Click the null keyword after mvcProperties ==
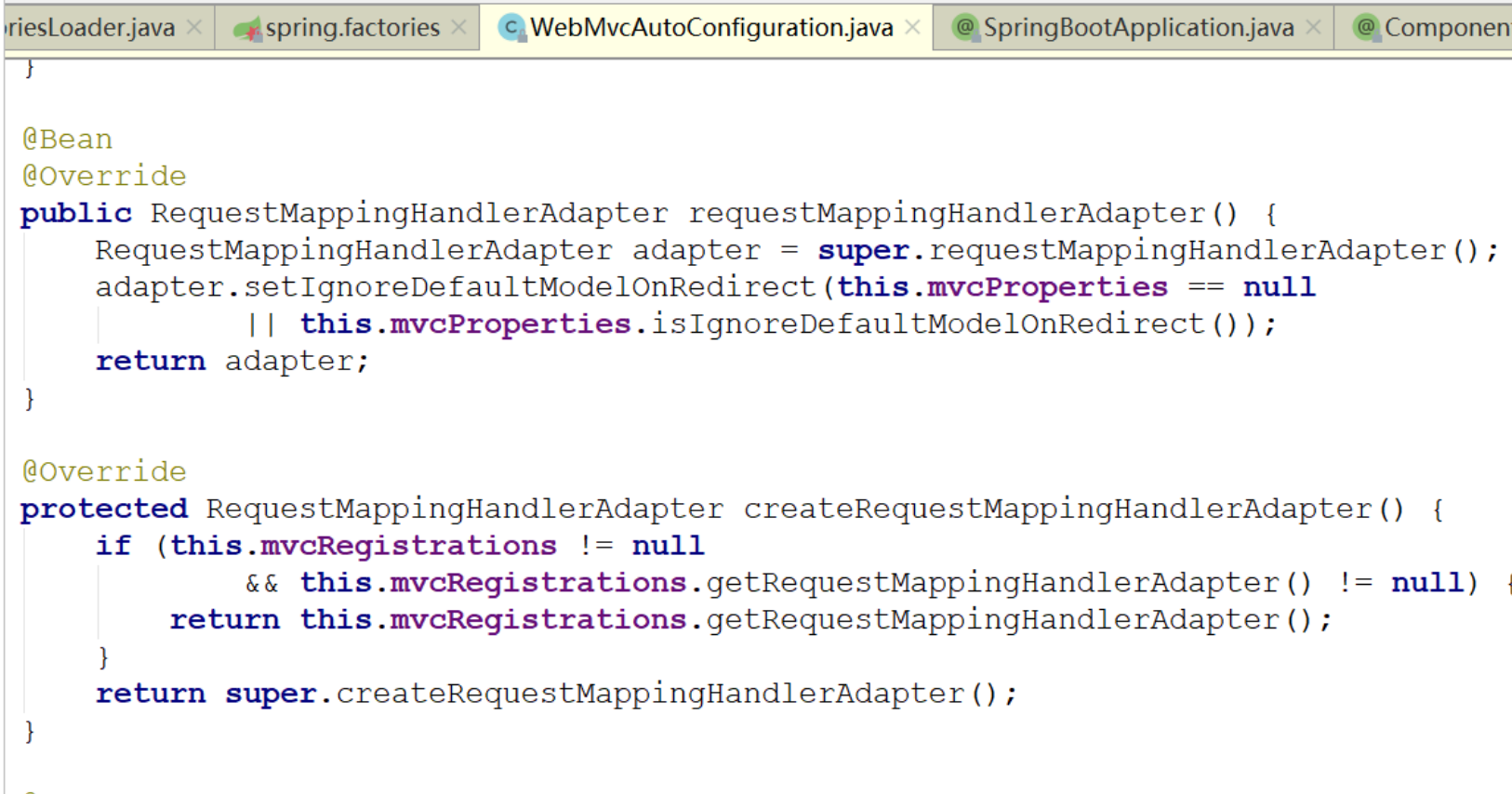The image size is (1512, 794). click(1280, 287)
